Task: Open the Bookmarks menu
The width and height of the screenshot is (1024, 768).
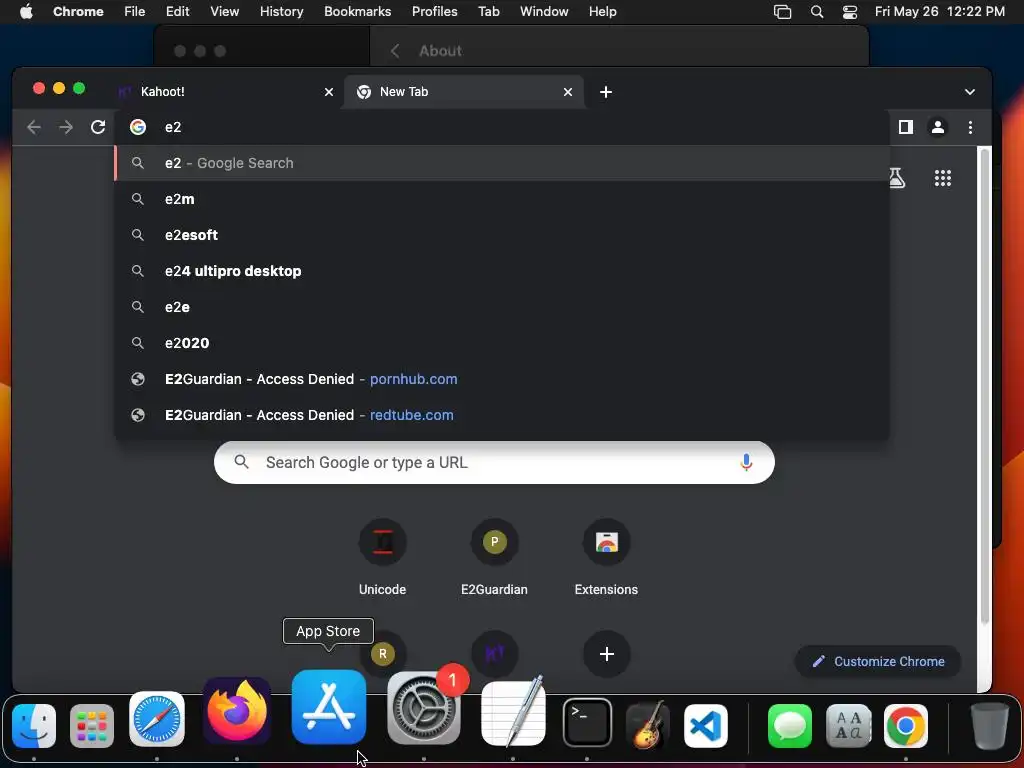Action: pyautogui.click(x=358, y=12)
